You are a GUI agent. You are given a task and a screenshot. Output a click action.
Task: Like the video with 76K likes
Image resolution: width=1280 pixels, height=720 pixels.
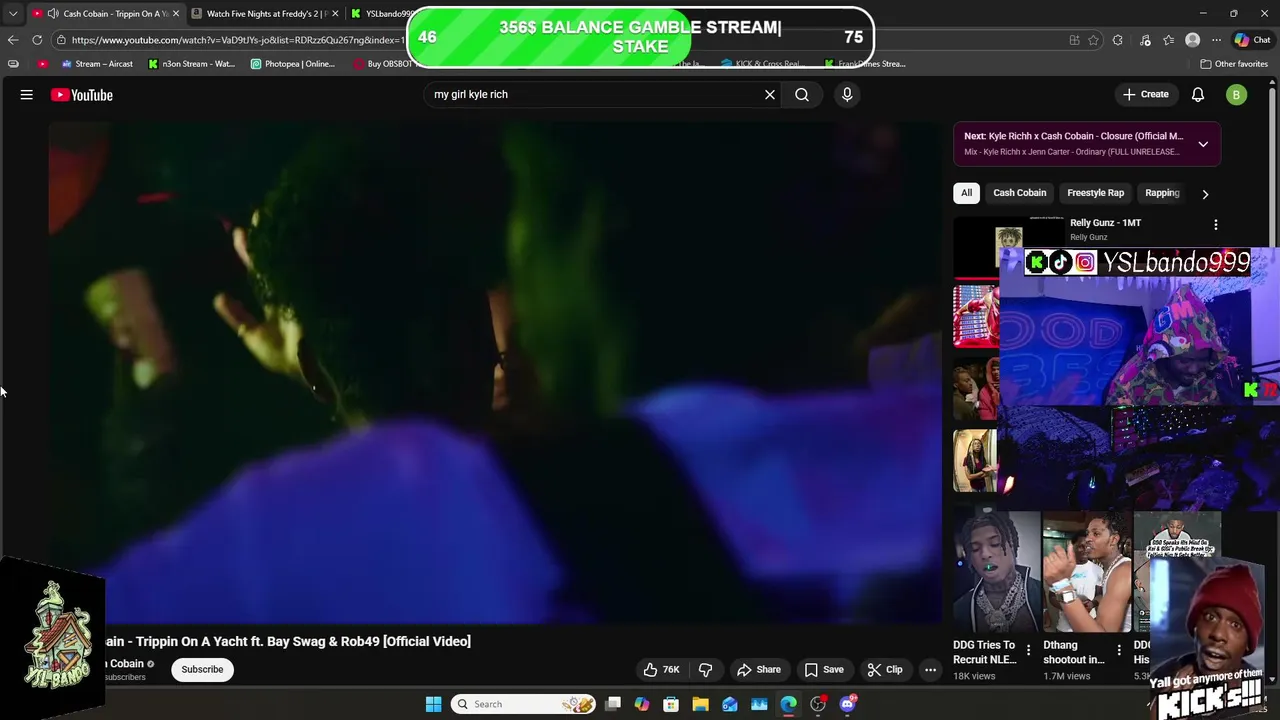point(662,670)
